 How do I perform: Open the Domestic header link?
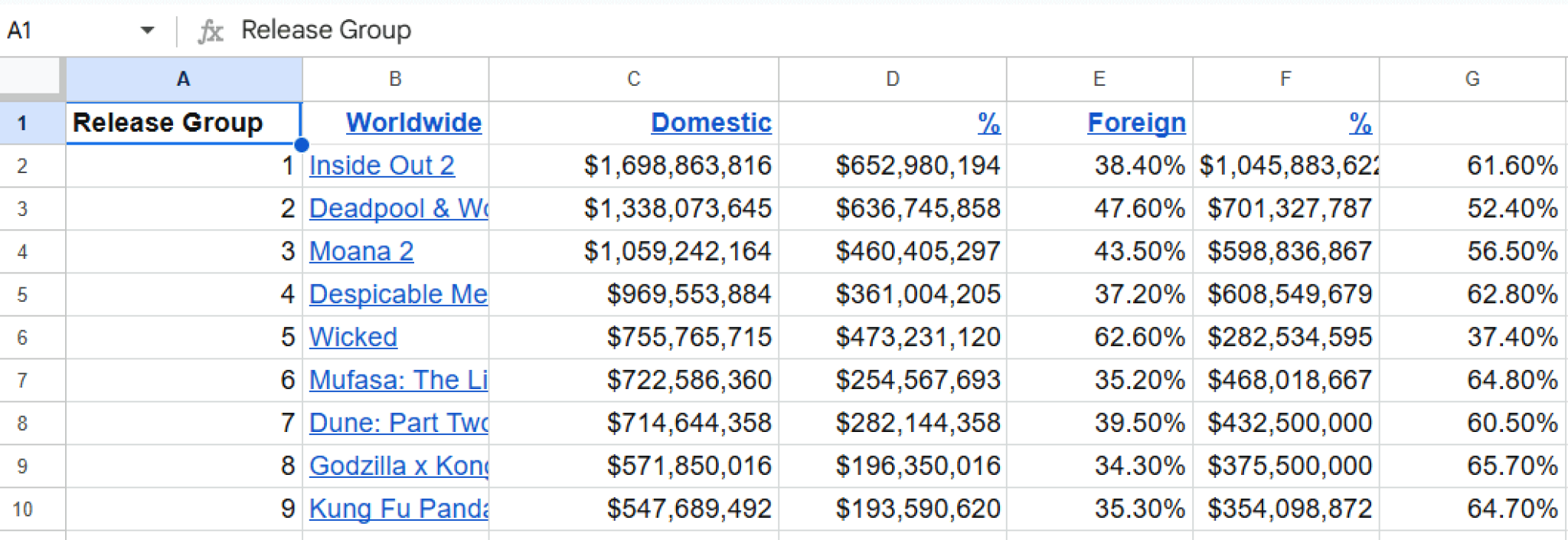(710, 123)
